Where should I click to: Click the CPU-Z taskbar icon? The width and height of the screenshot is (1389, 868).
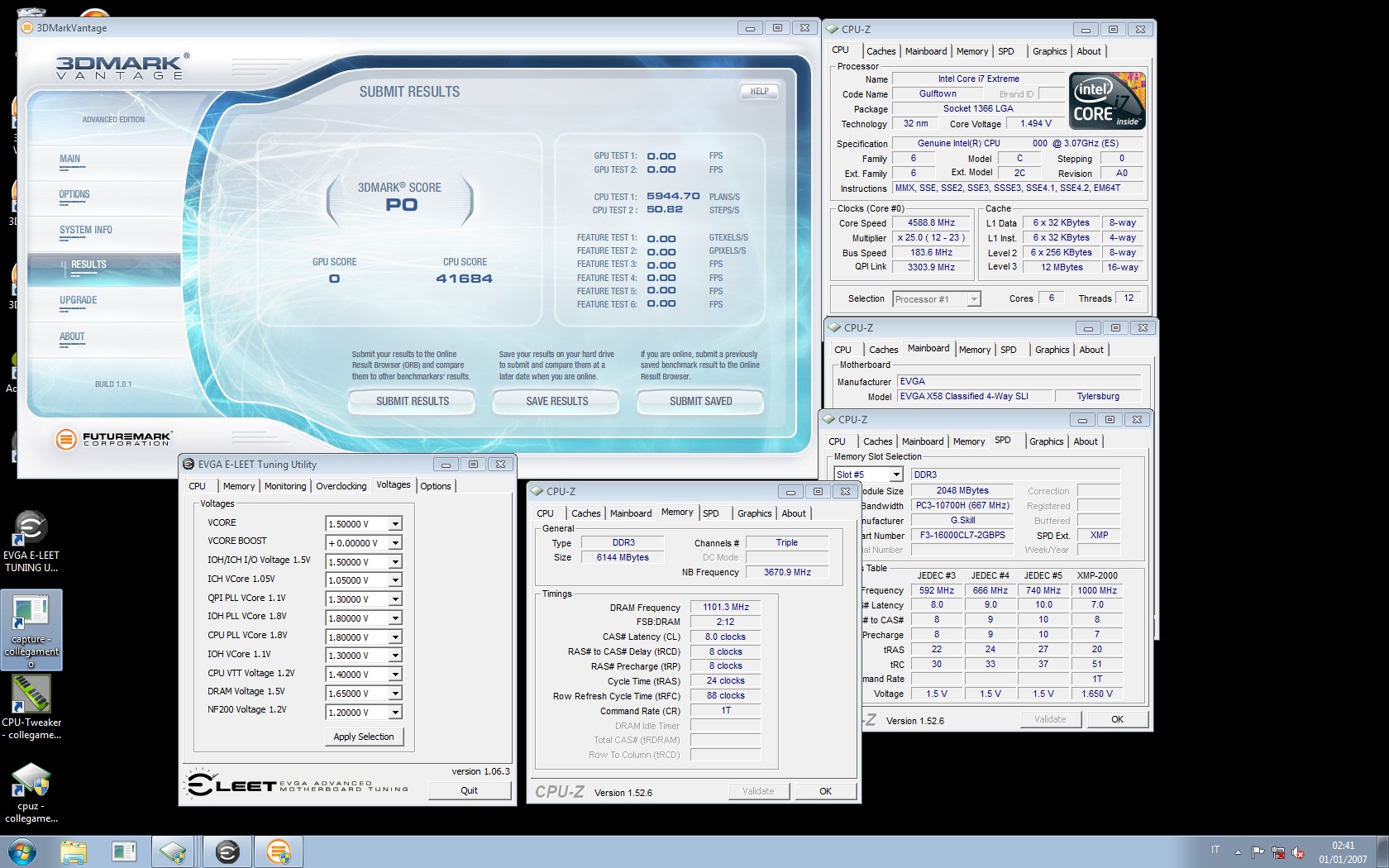(x=174, y=851)
